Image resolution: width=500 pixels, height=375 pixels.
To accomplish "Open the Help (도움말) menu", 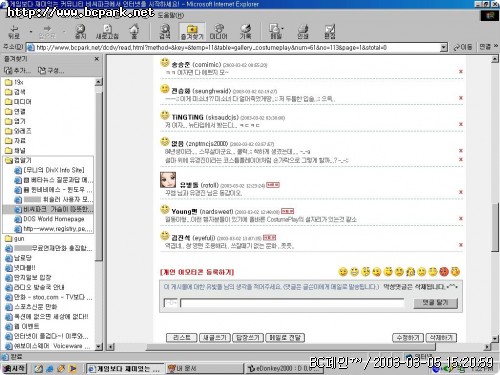I will coord(170,15).
